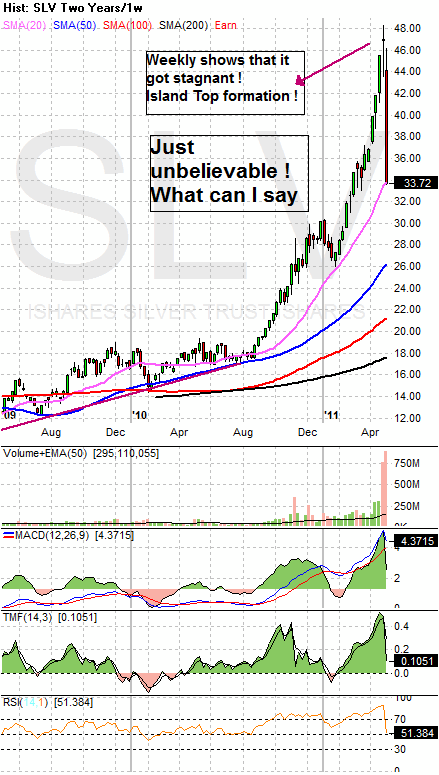Click the 38.00 price axis label
The height and width of the screenshot is (775, 439).
coord(407,137)
